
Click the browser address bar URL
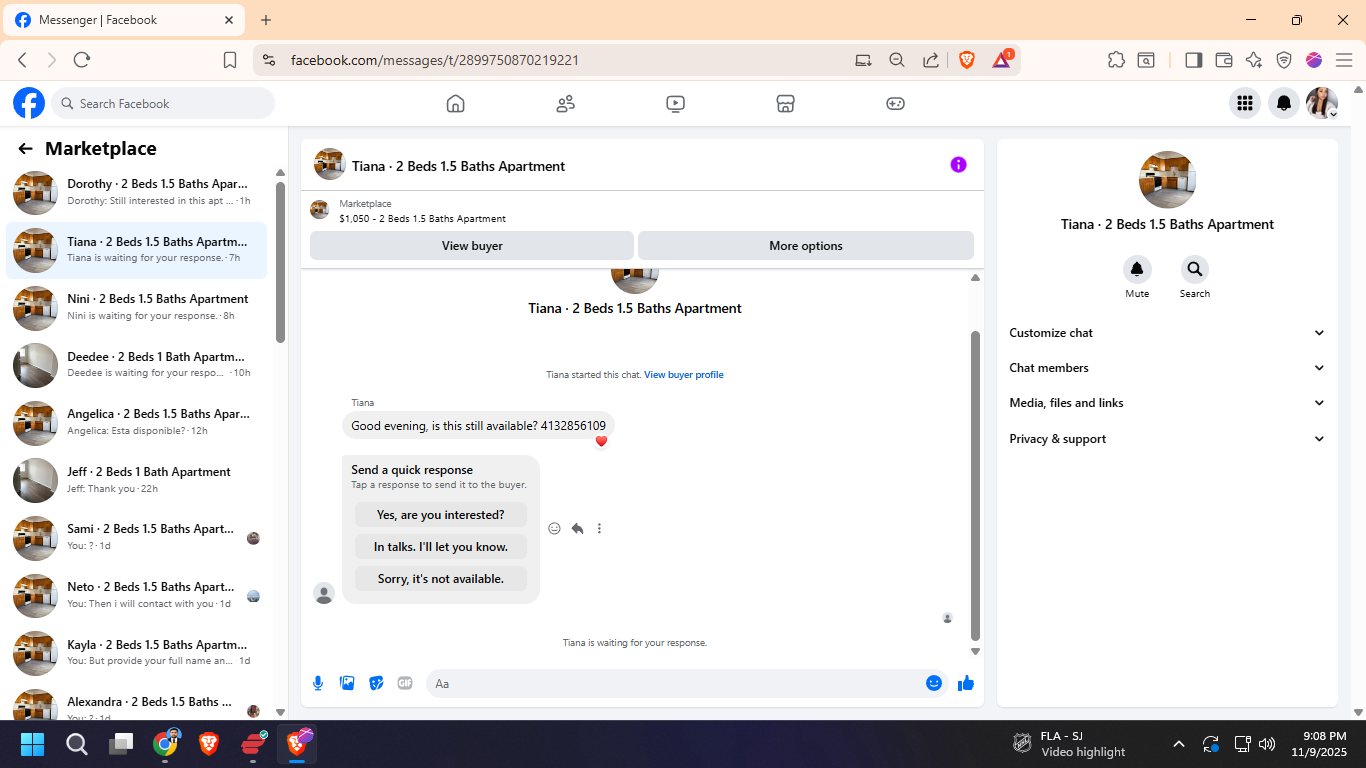[x=435, y=60]
